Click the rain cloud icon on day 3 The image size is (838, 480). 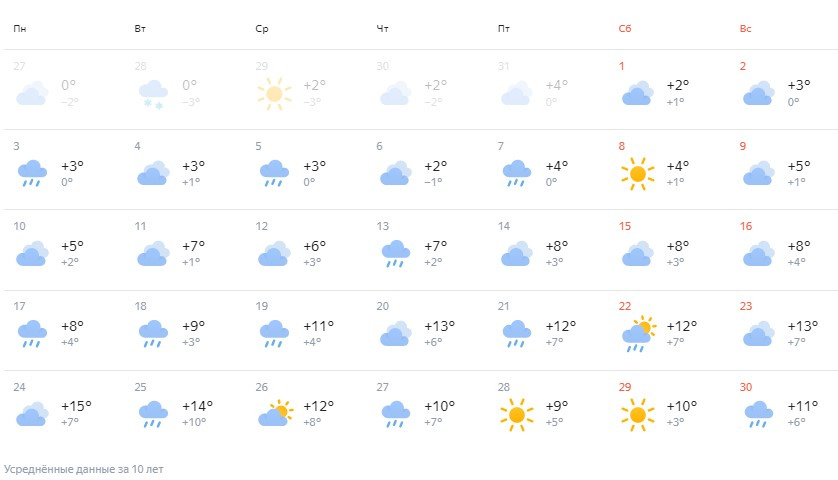point(32,173)
